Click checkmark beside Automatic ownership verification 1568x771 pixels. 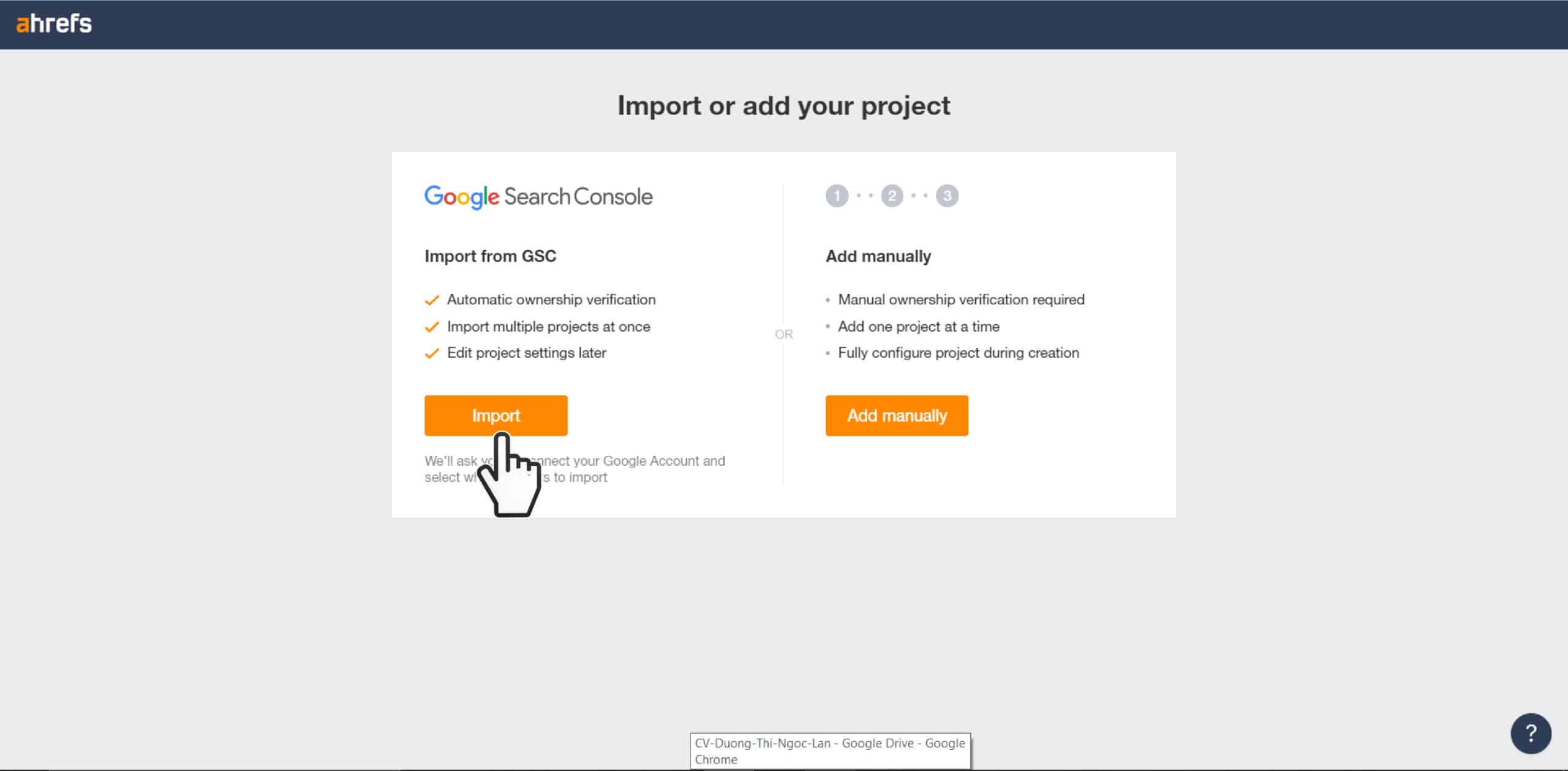pos(432,300)
